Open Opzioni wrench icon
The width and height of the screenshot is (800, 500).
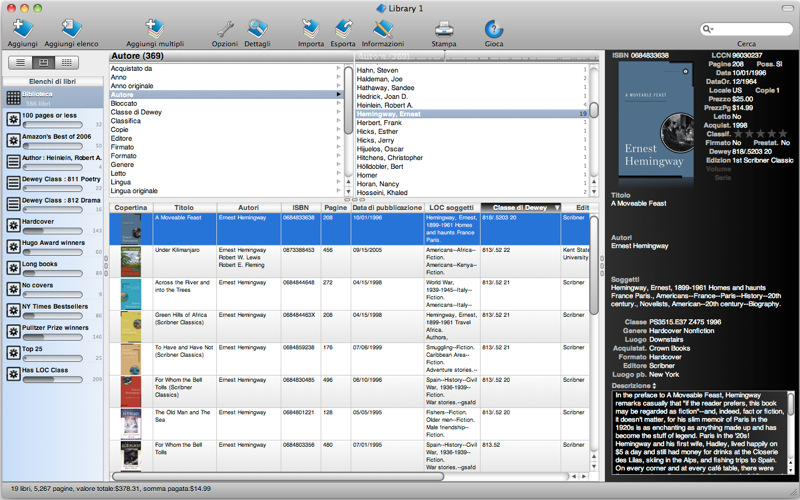pyautogui.click(x=224, y=28)
